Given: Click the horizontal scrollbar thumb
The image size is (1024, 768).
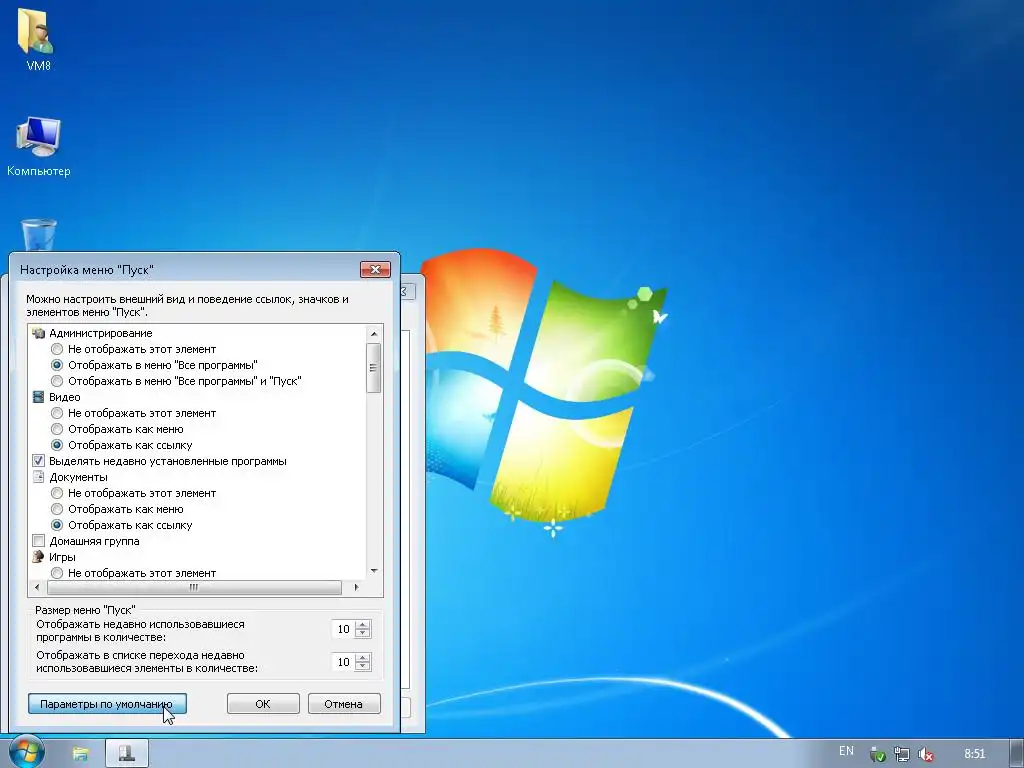Looking at the screenshot, I should click(x=194, y=588).
